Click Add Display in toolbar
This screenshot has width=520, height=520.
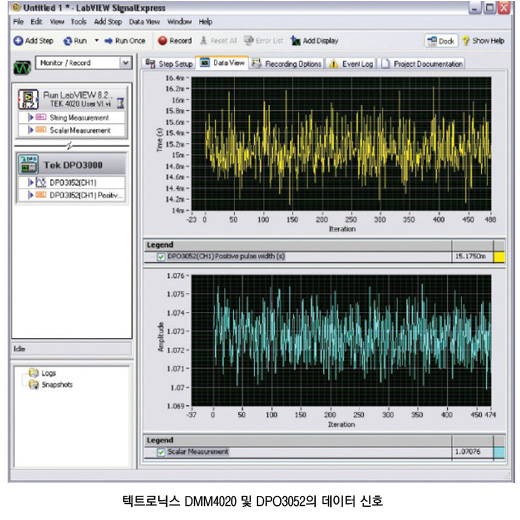pos(314,41)
